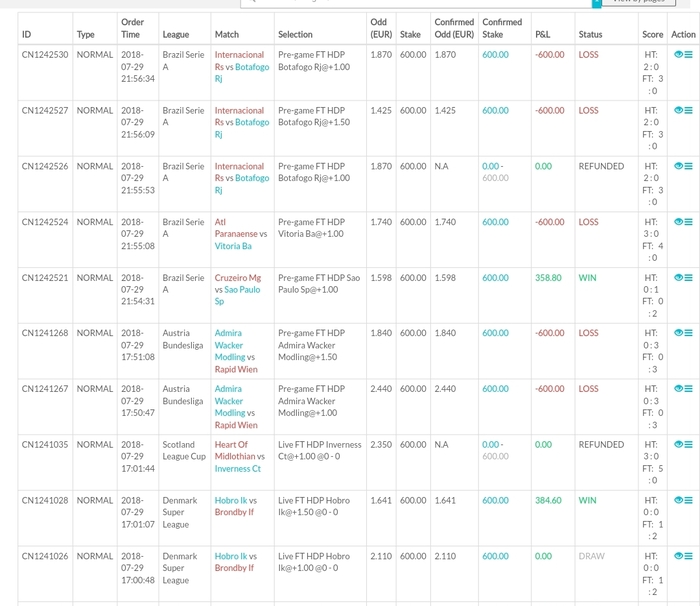700x606 pixels.
Task: Click the Selection column header
Action: [295, 34]
